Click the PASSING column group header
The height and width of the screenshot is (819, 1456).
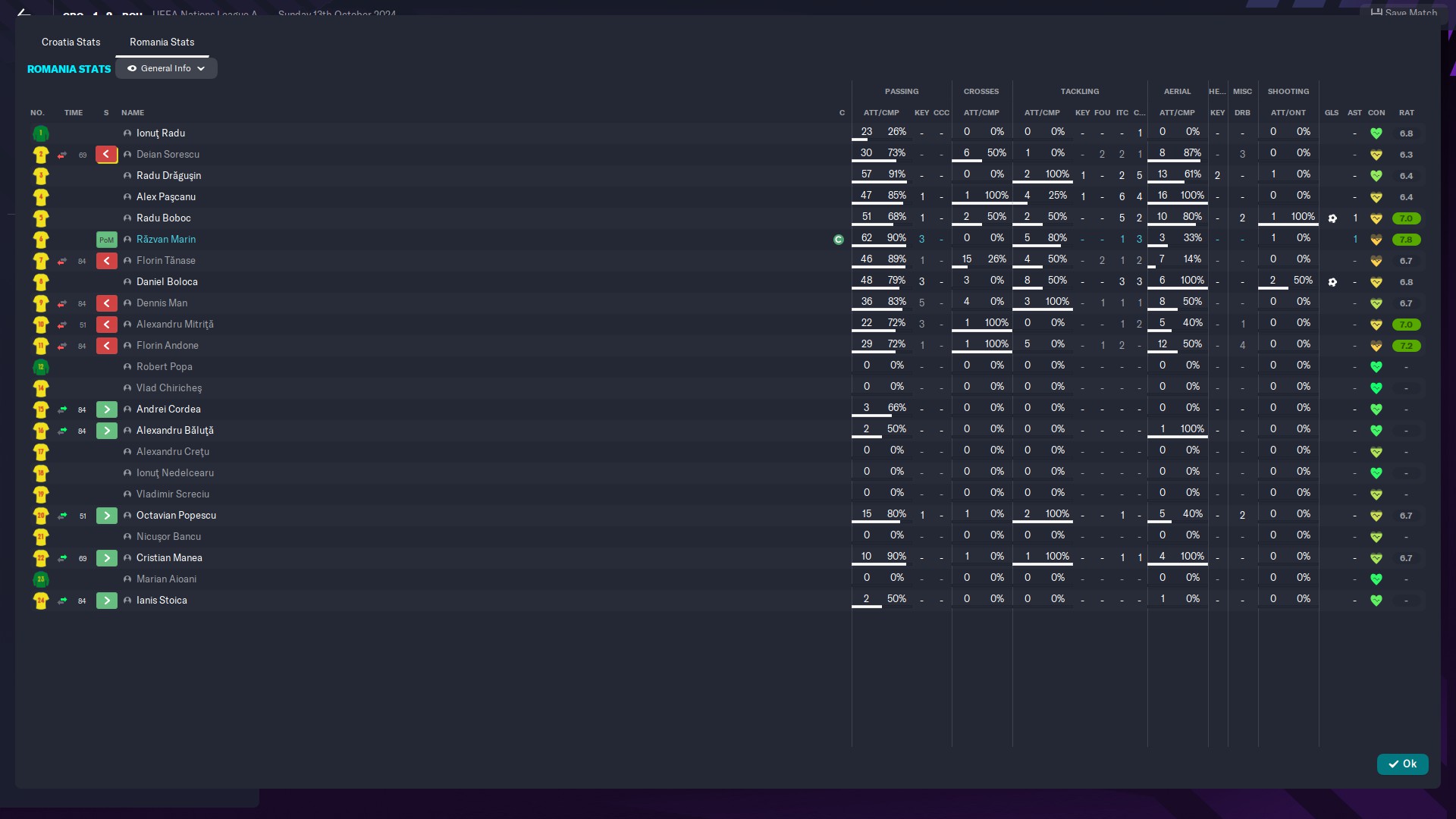coord(902,91)
